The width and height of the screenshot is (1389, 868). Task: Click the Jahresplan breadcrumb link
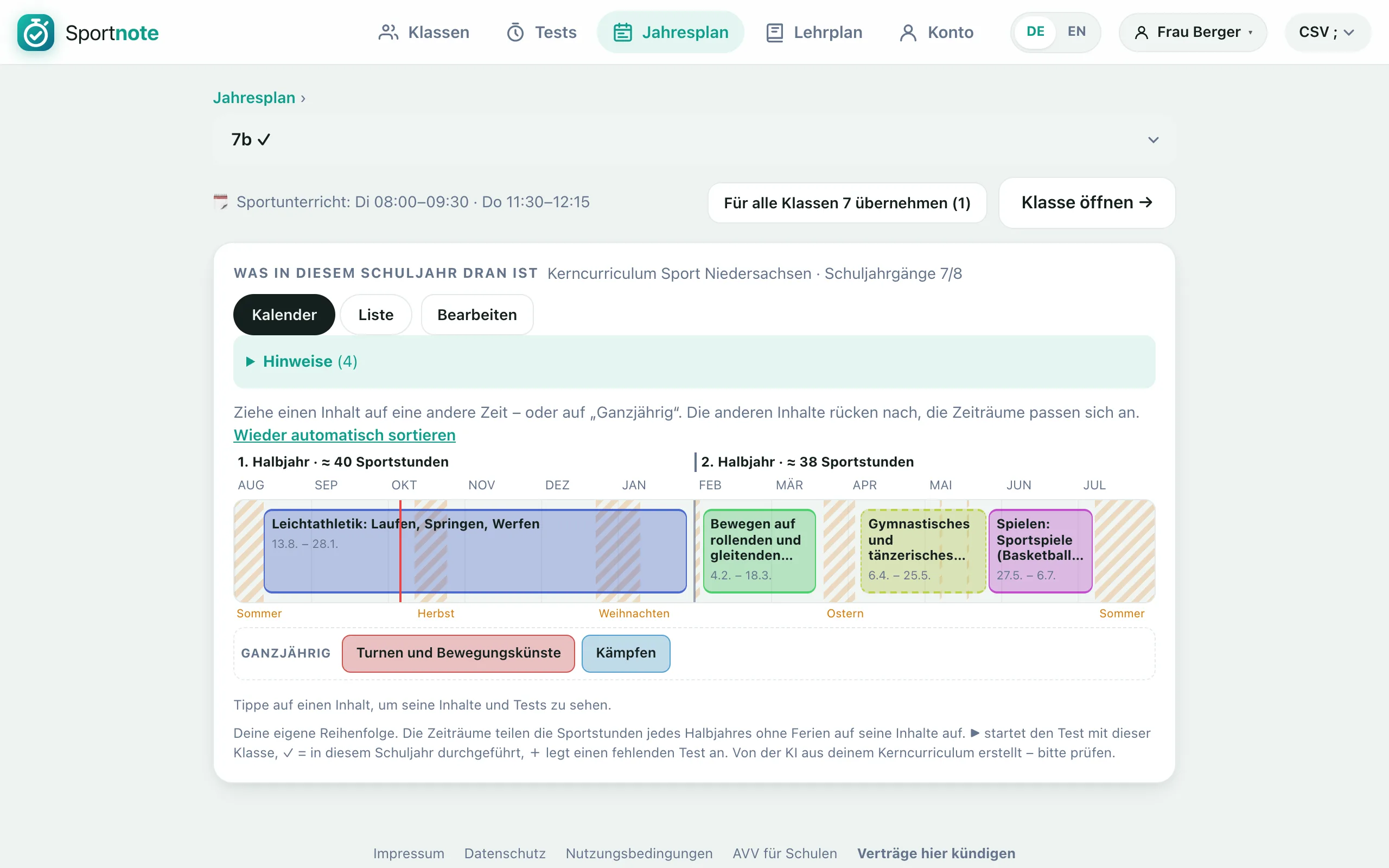coord(254,98)
